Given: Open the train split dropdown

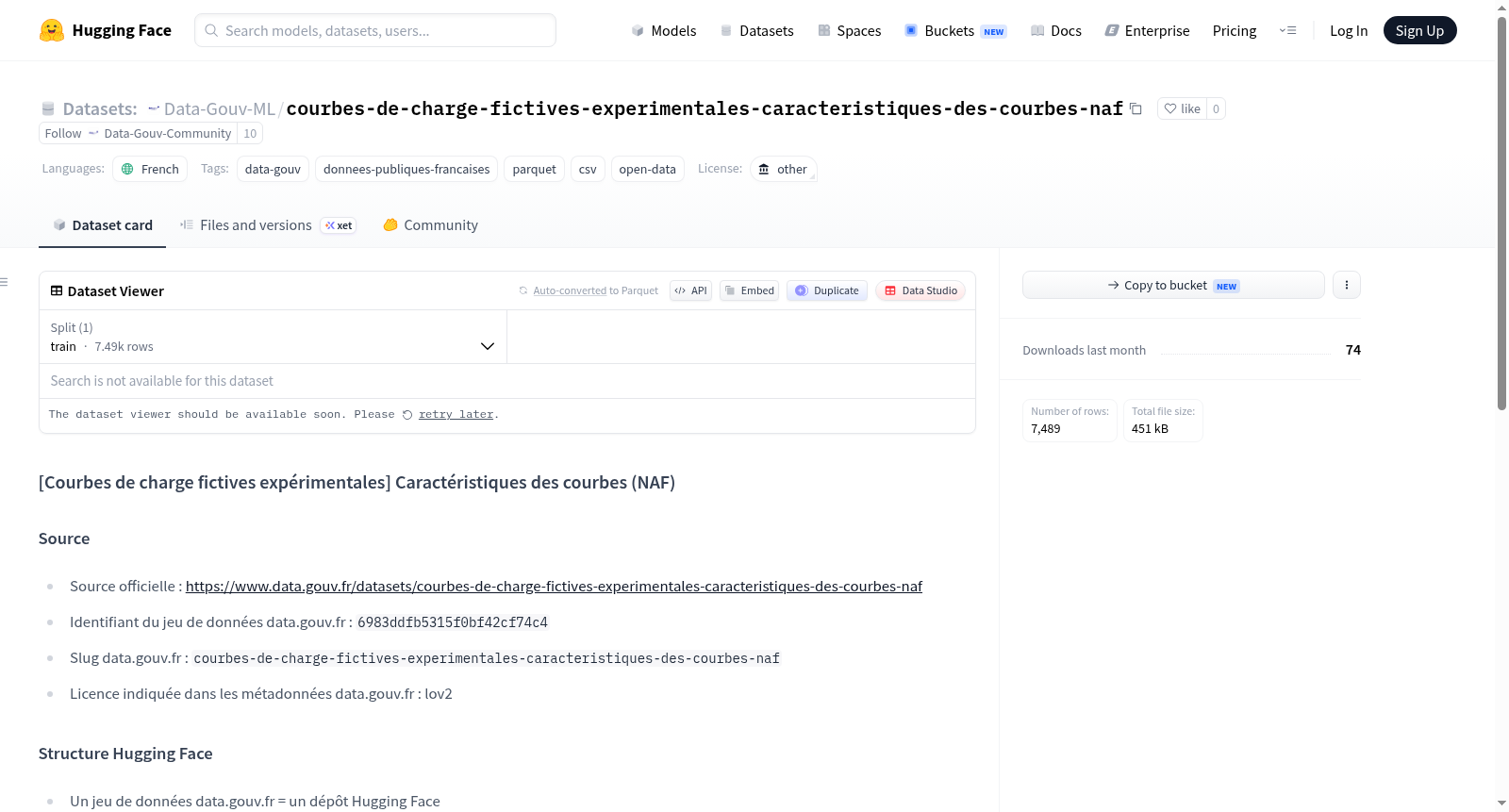Looking at the screenshot, I should [x=273, y=337].
